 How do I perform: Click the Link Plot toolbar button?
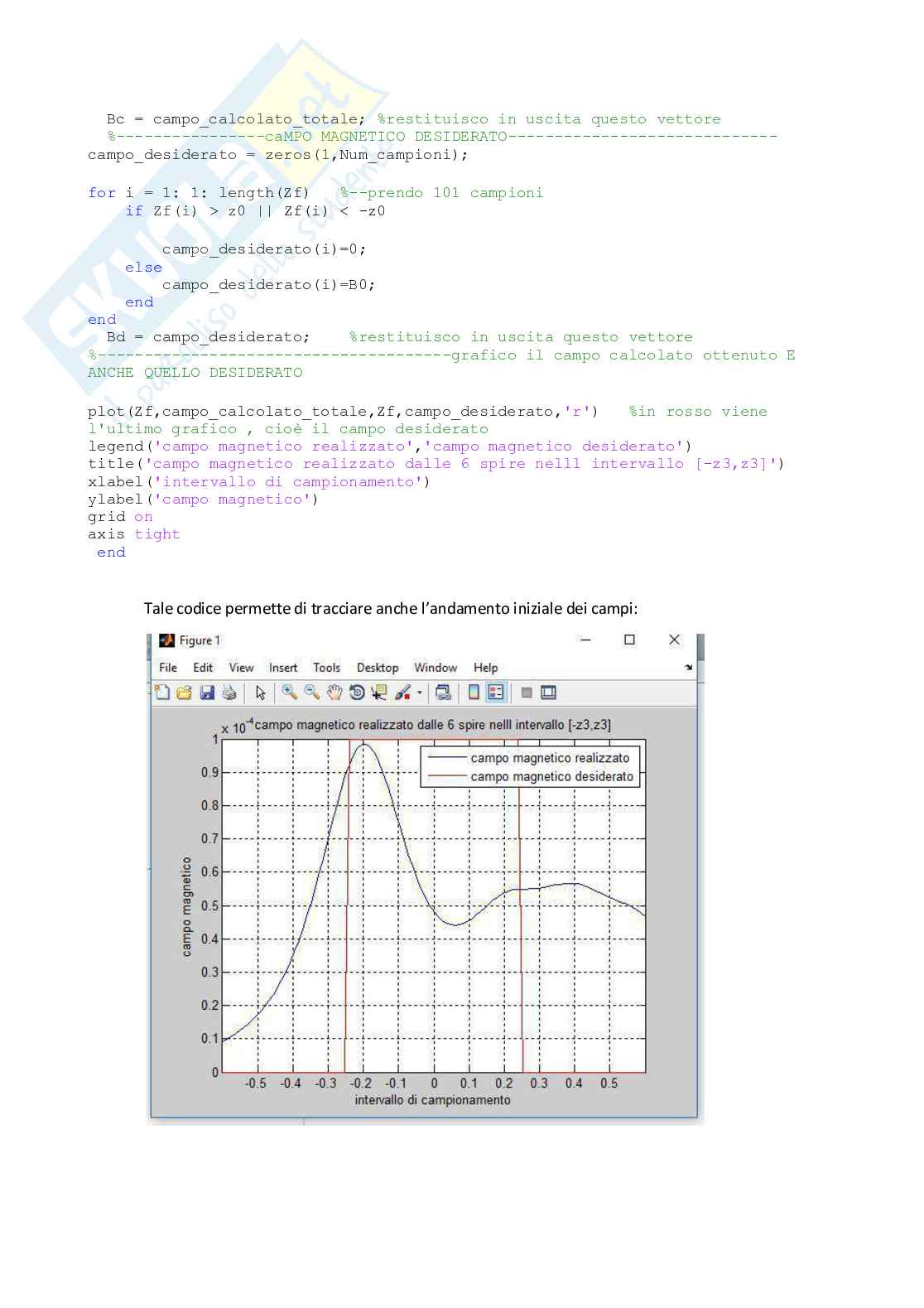[443, 693]
